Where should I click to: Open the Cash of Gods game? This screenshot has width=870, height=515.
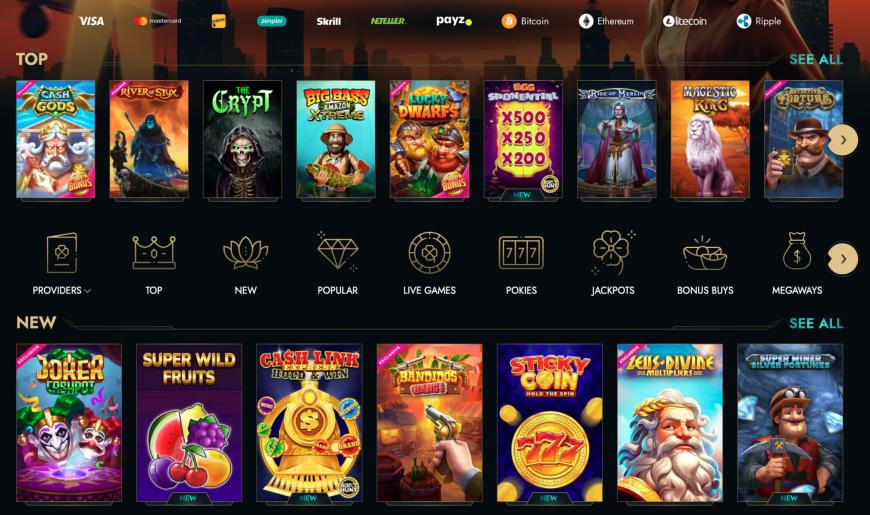55,139
